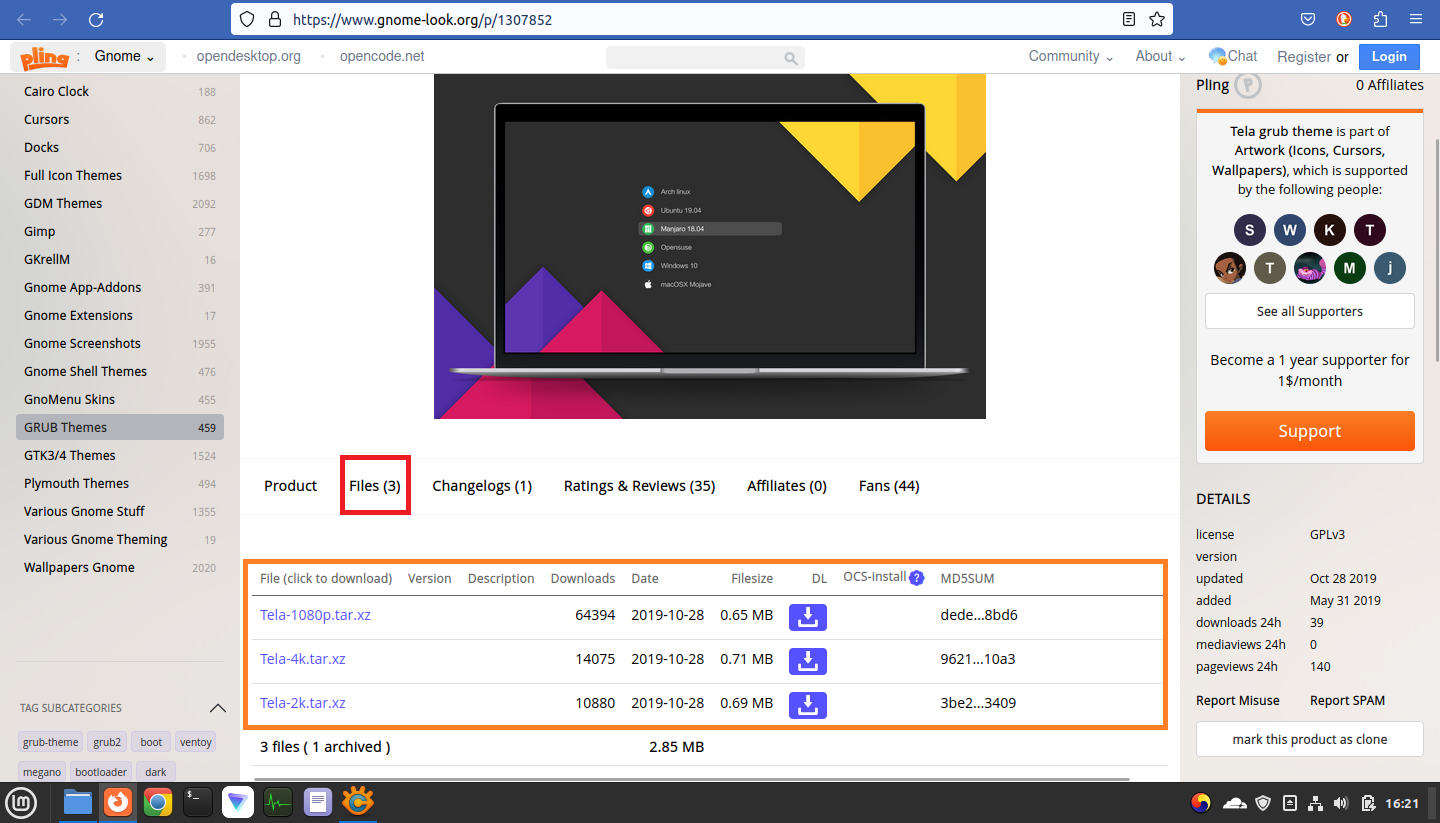Image resolution: width=1440 pixels, height=823 pixels.
Task: Launch Terminal from taskbar
Action: coord(197,802)
